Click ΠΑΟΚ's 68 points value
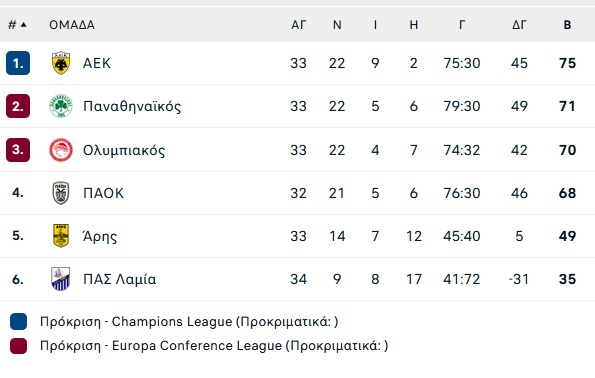The width and height of the screenshot is (595, 378). 567,193
